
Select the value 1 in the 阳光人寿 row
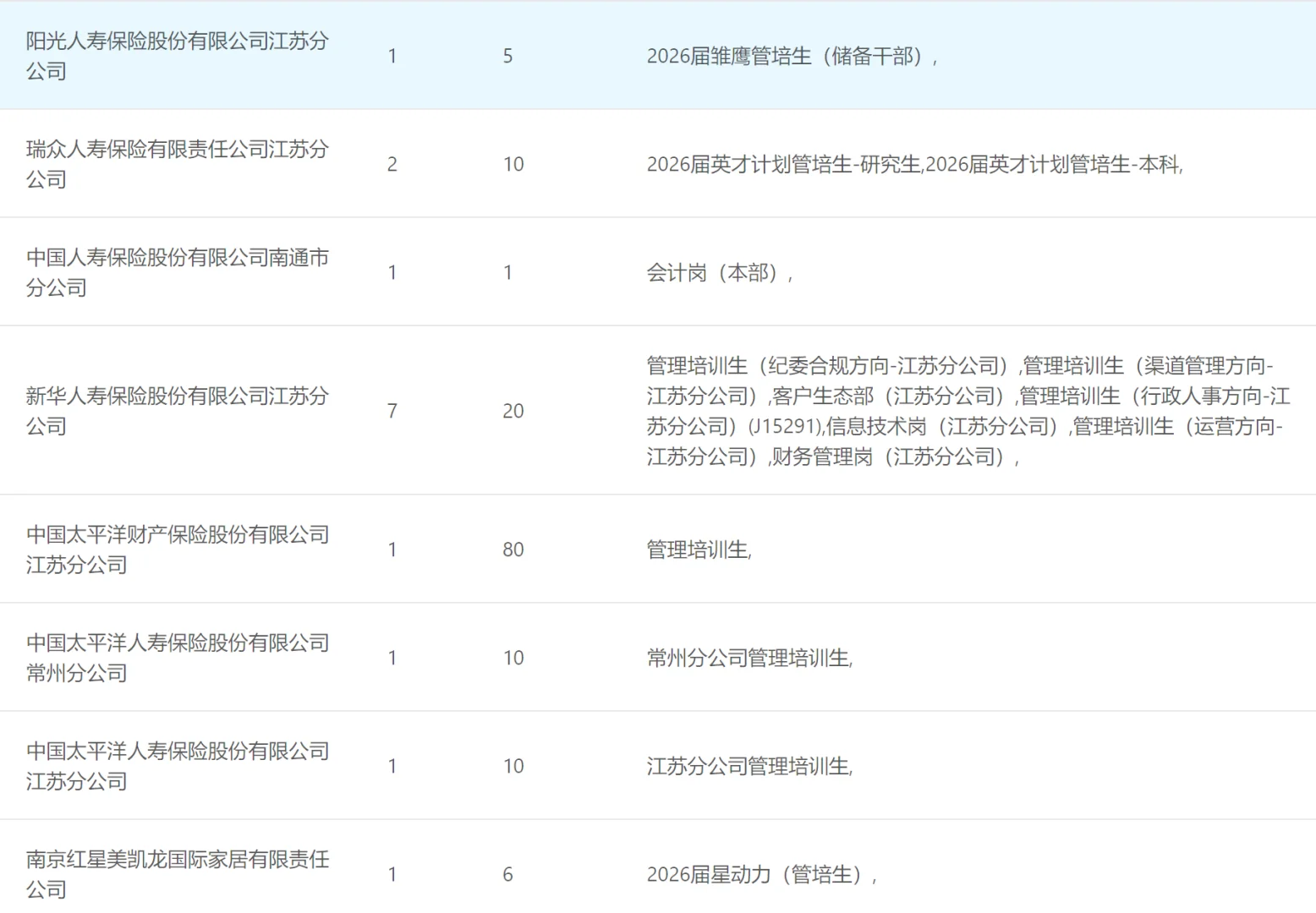click(392, 56)
